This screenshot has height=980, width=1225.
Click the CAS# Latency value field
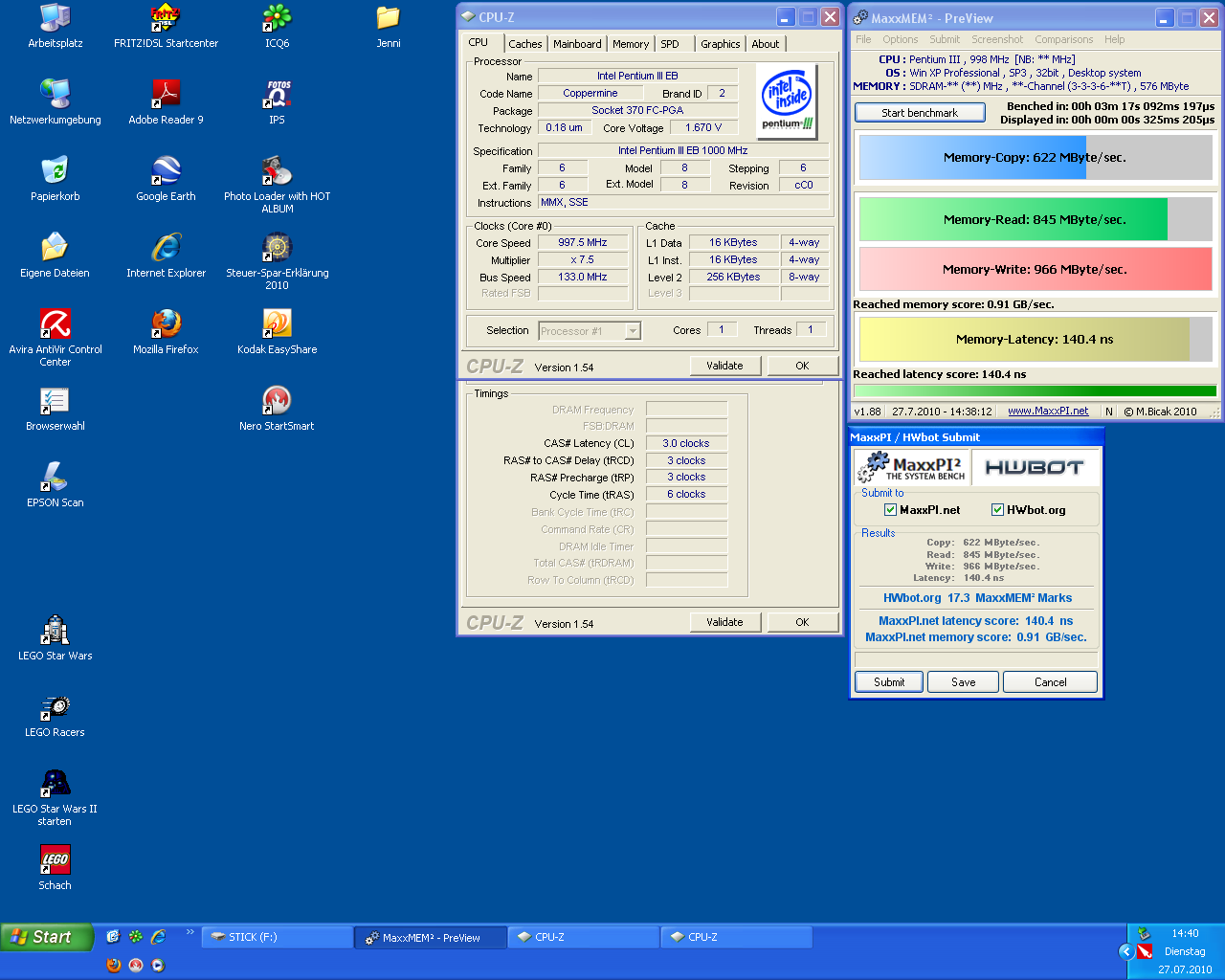(686, 443)
